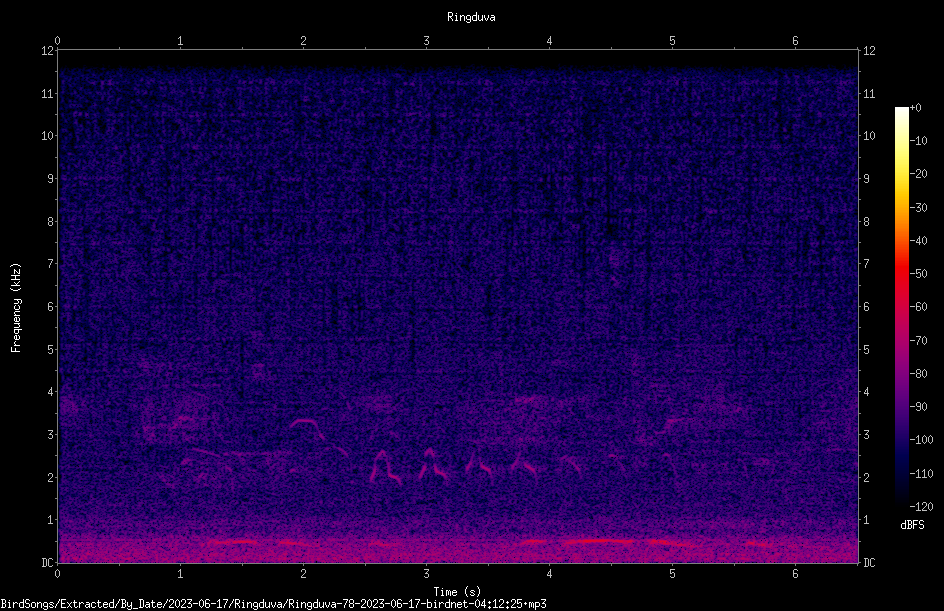Click the DC label on left axis
944x611 pixels.
coord(47,562)
